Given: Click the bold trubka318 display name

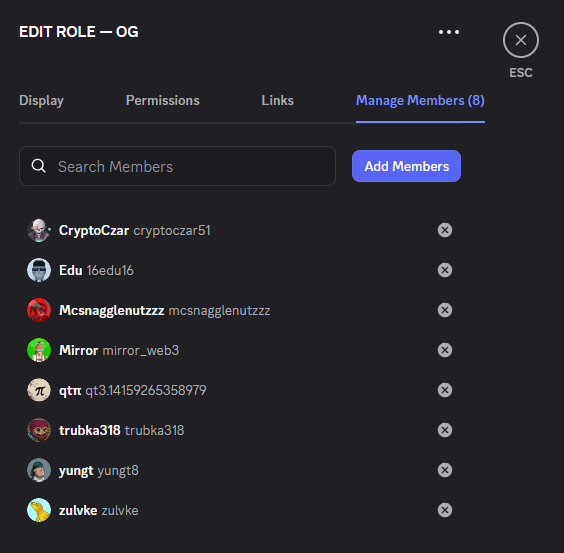Looking at the screenshot, I should (x=90, y=430).
